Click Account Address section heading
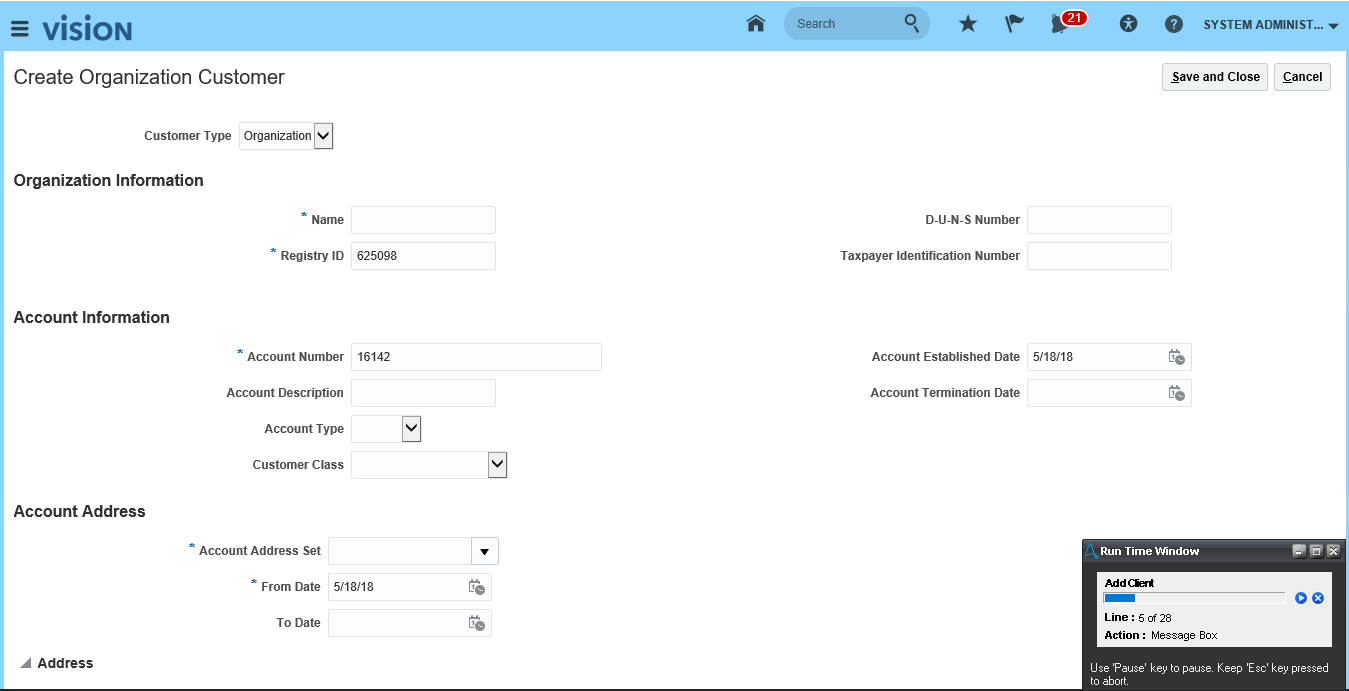1349x691 pixels. click(79, 512)
